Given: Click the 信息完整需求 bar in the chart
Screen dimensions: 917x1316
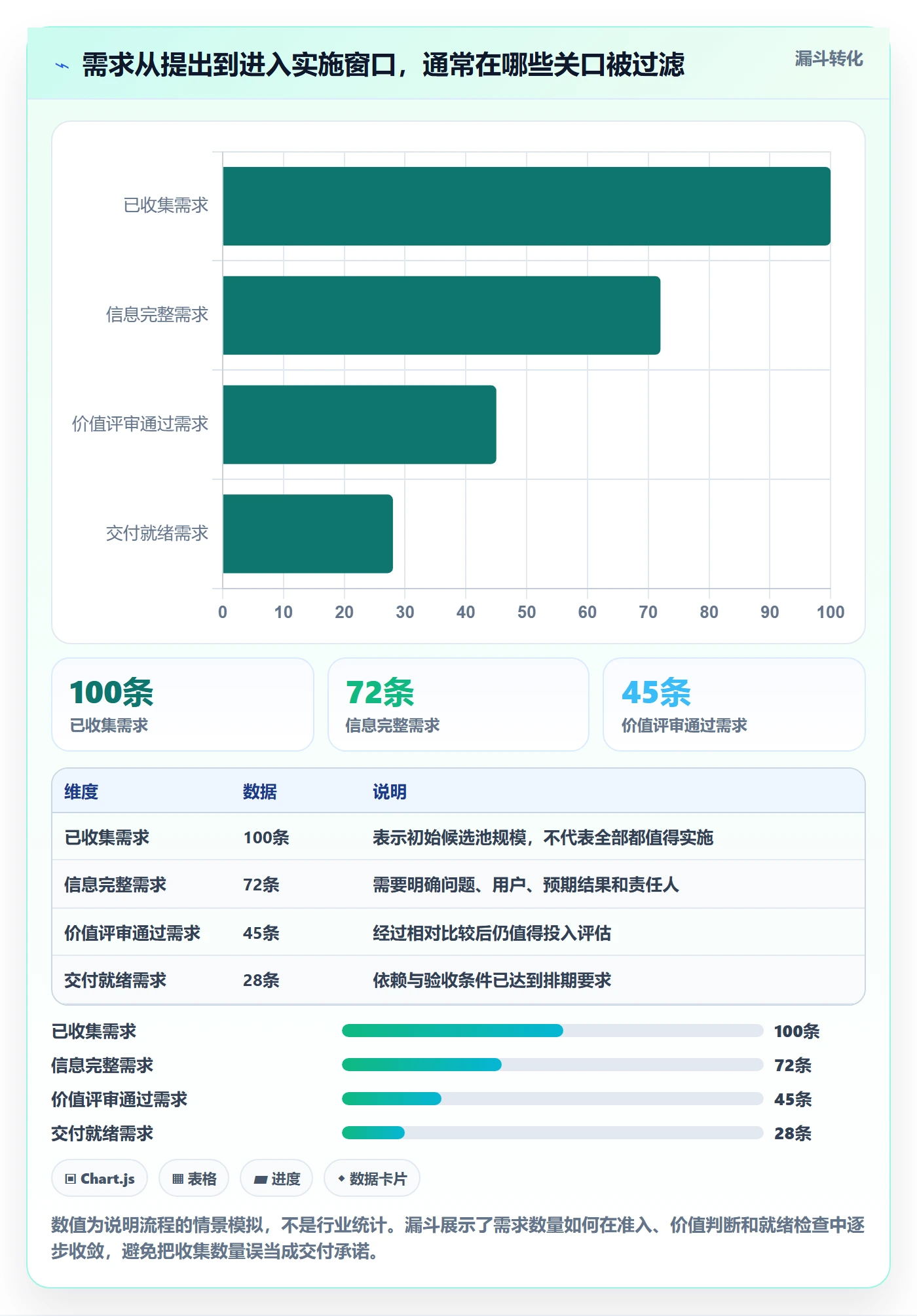Looking at the screenshot, I should point(441,316).
